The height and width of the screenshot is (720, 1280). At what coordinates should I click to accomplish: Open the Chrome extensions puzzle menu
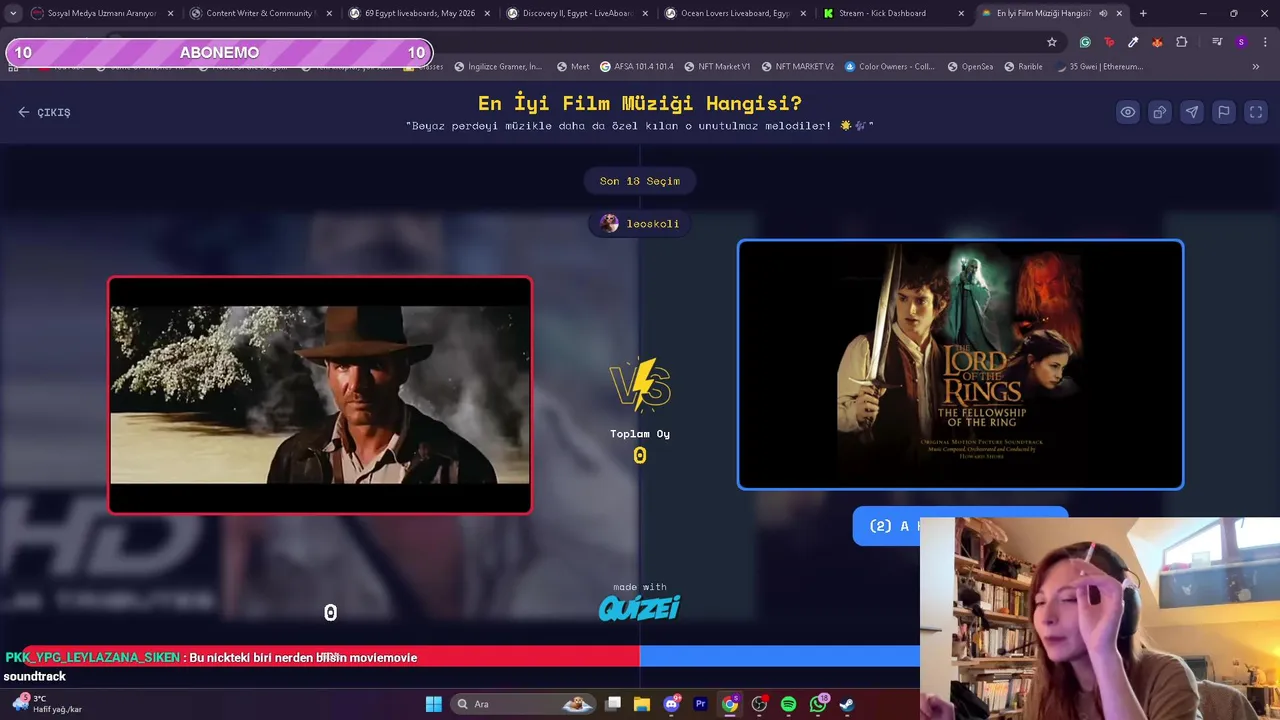click(1182, 42)
